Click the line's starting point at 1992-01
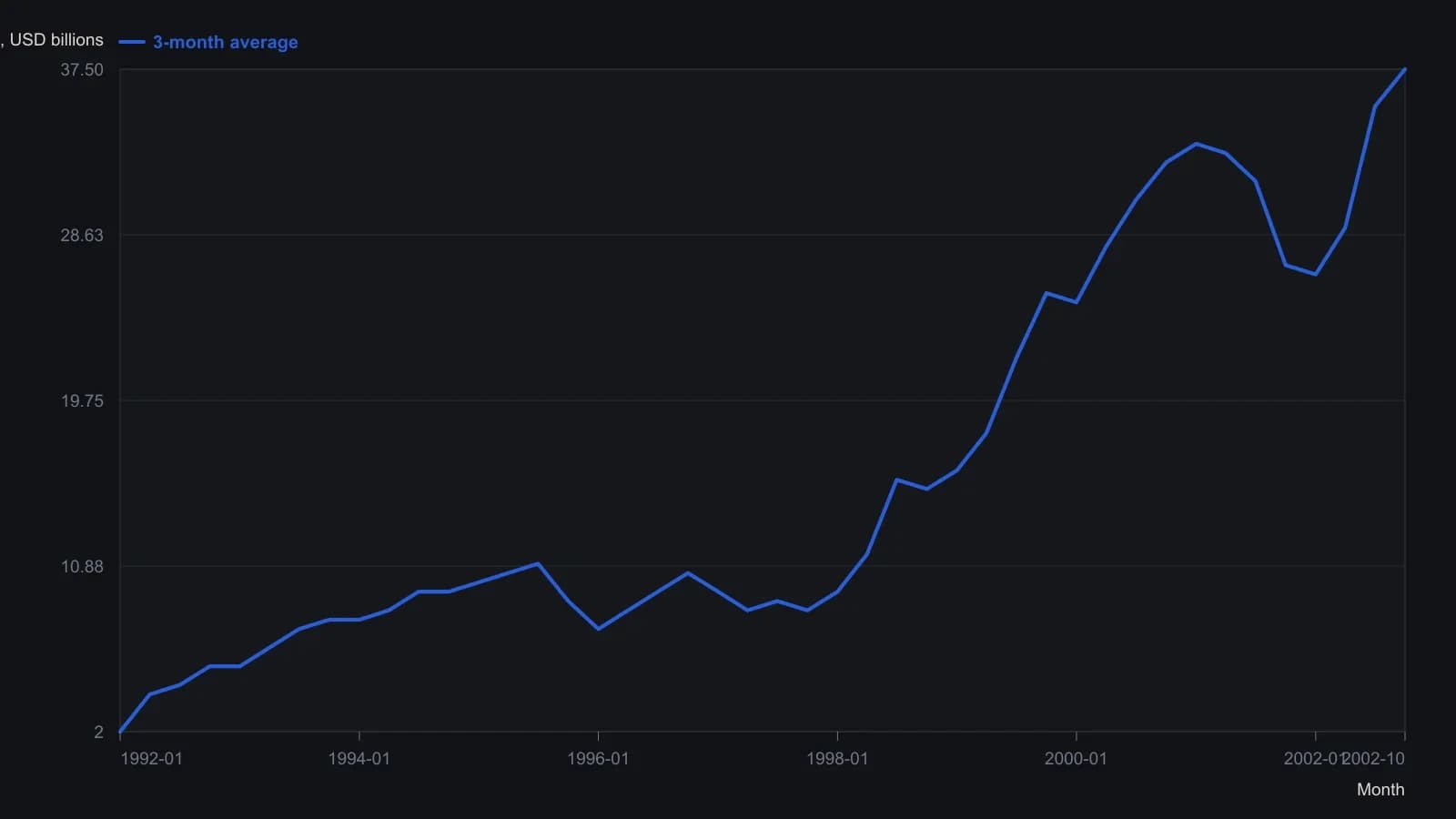This screenshot has width=1456, height=819. coord(120,732)
